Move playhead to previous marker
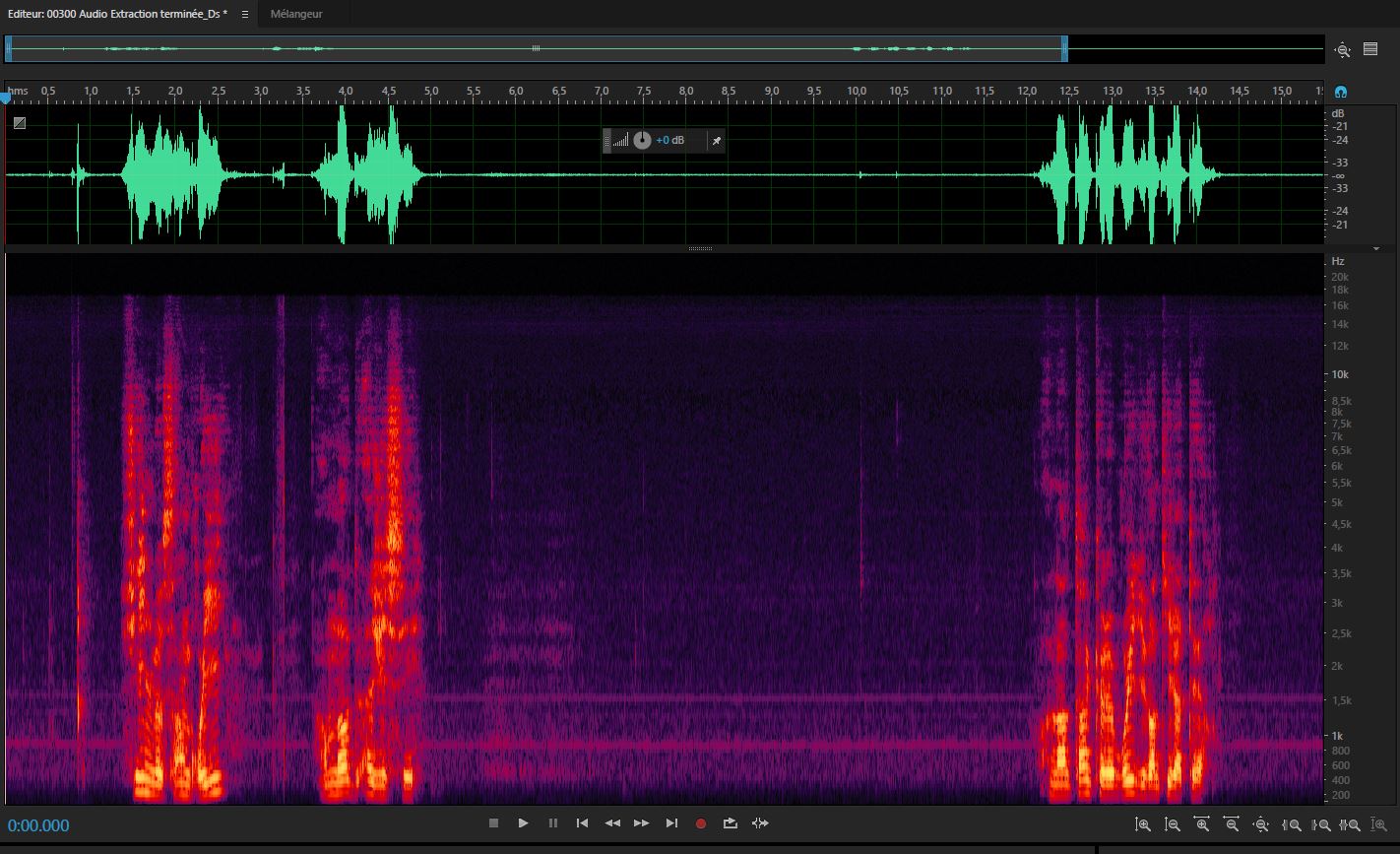The image size is (1400, 854). (583, 823)
